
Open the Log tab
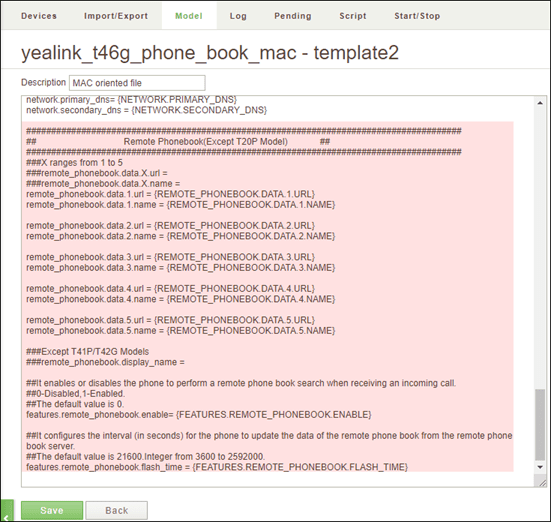coord(238,16)
